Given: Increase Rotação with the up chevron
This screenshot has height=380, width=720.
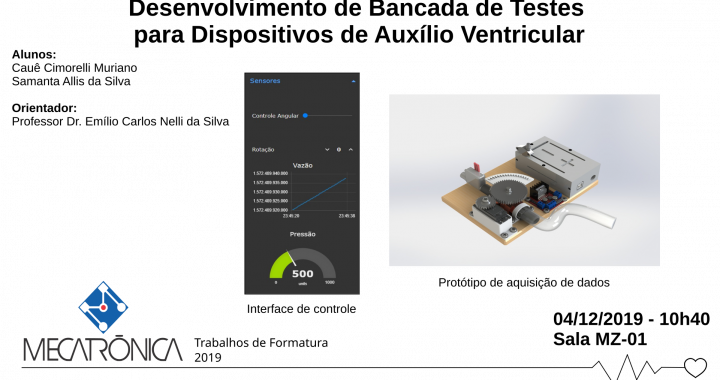Looking at the screenshot, I should pos(351,150).
